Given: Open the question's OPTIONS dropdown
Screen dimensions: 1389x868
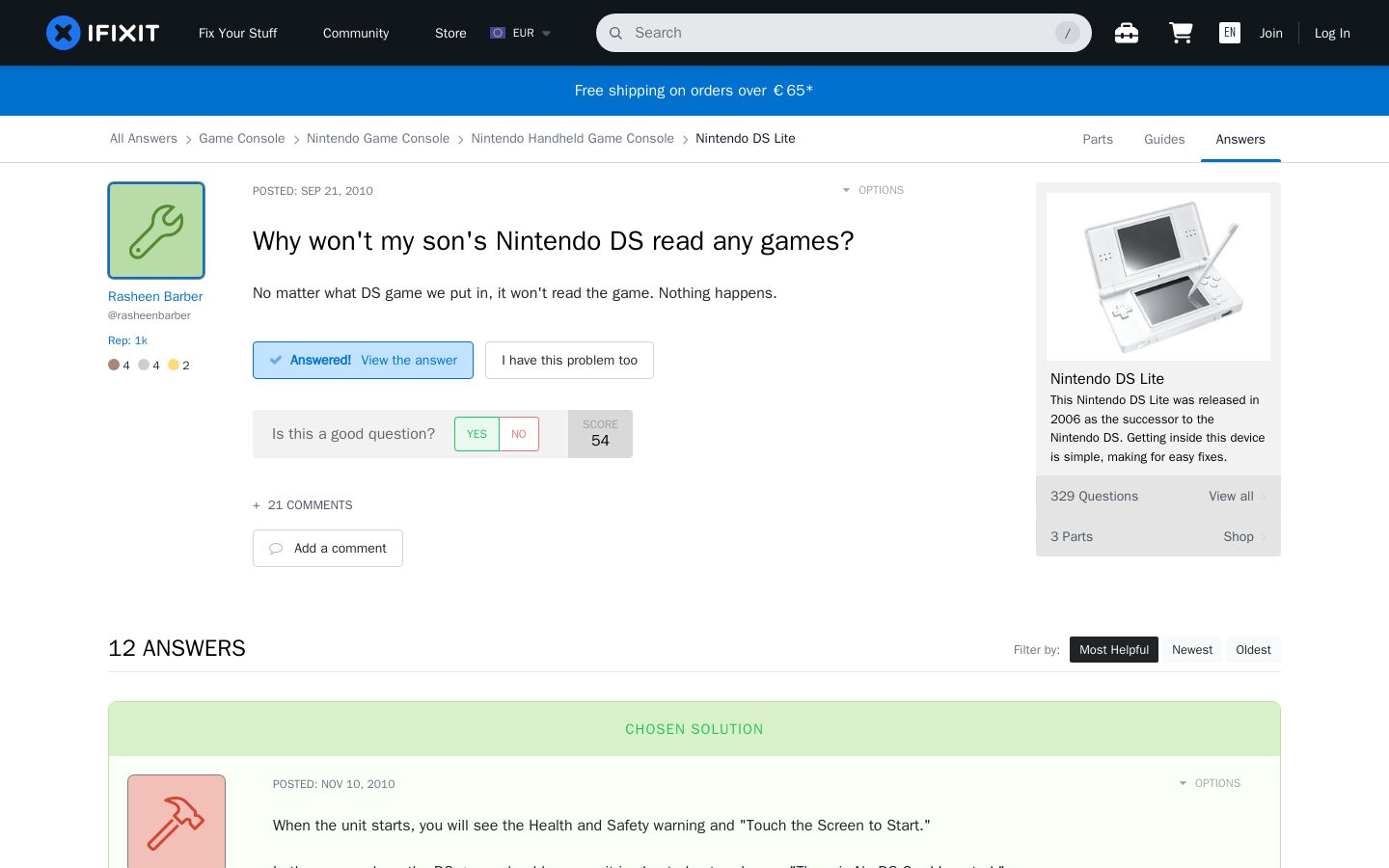Looking at the screenshot, I should [873, 190].
